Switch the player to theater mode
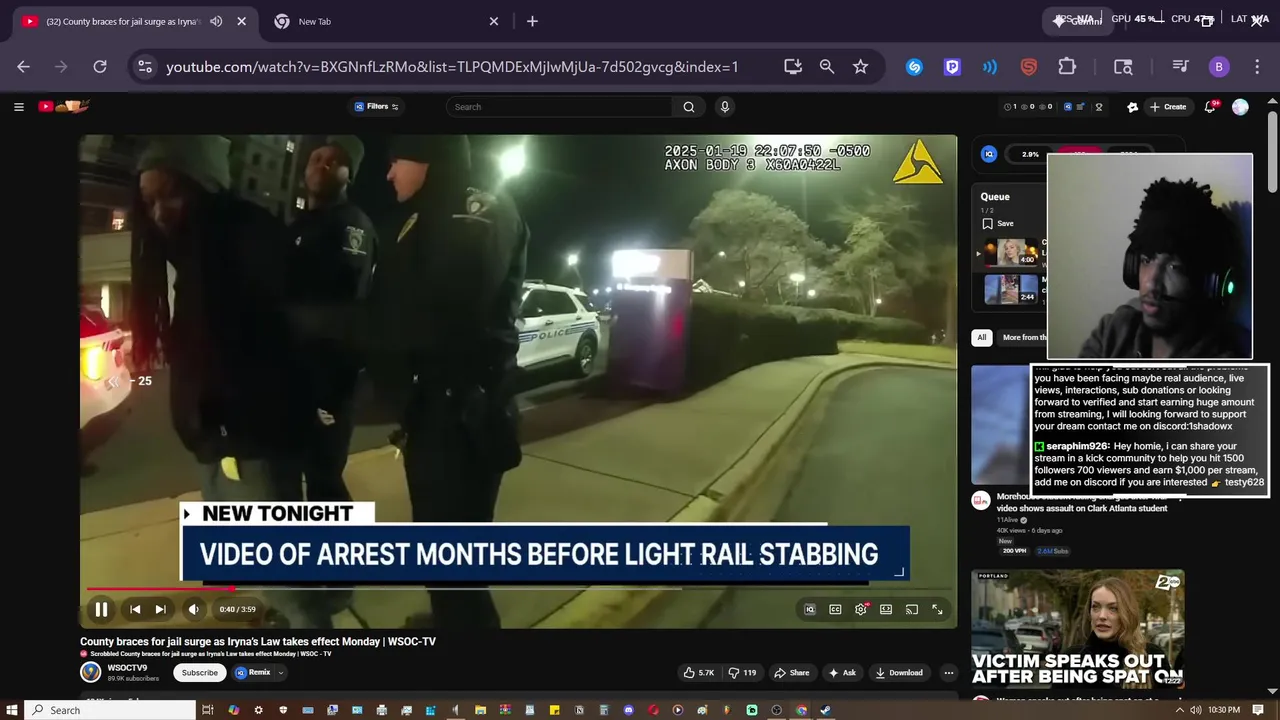Viewport: 1280px width, 720px height. coord(886,609)
